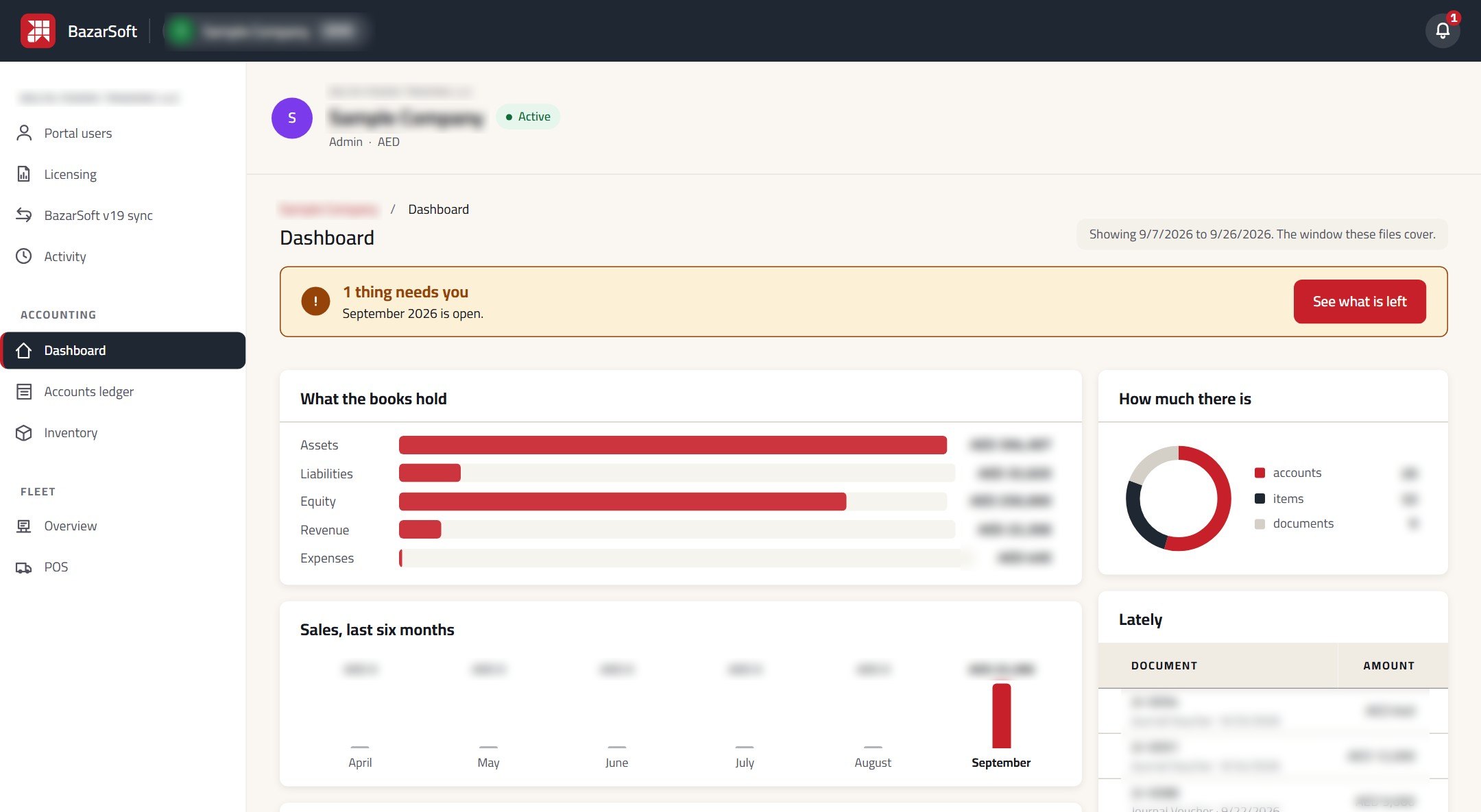Click the Portal users person icon

point(24,133)
